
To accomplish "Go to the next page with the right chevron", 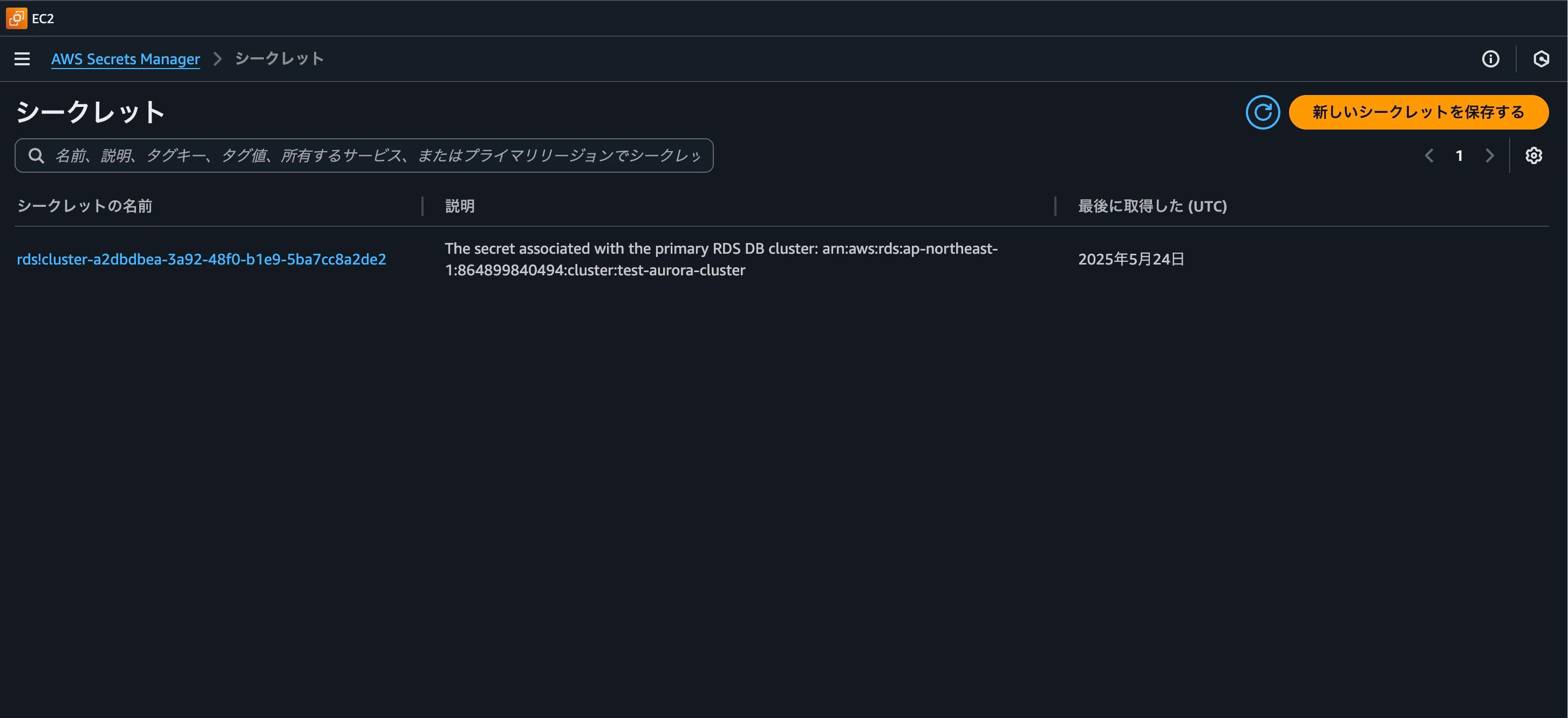I will click(1489, 155).
